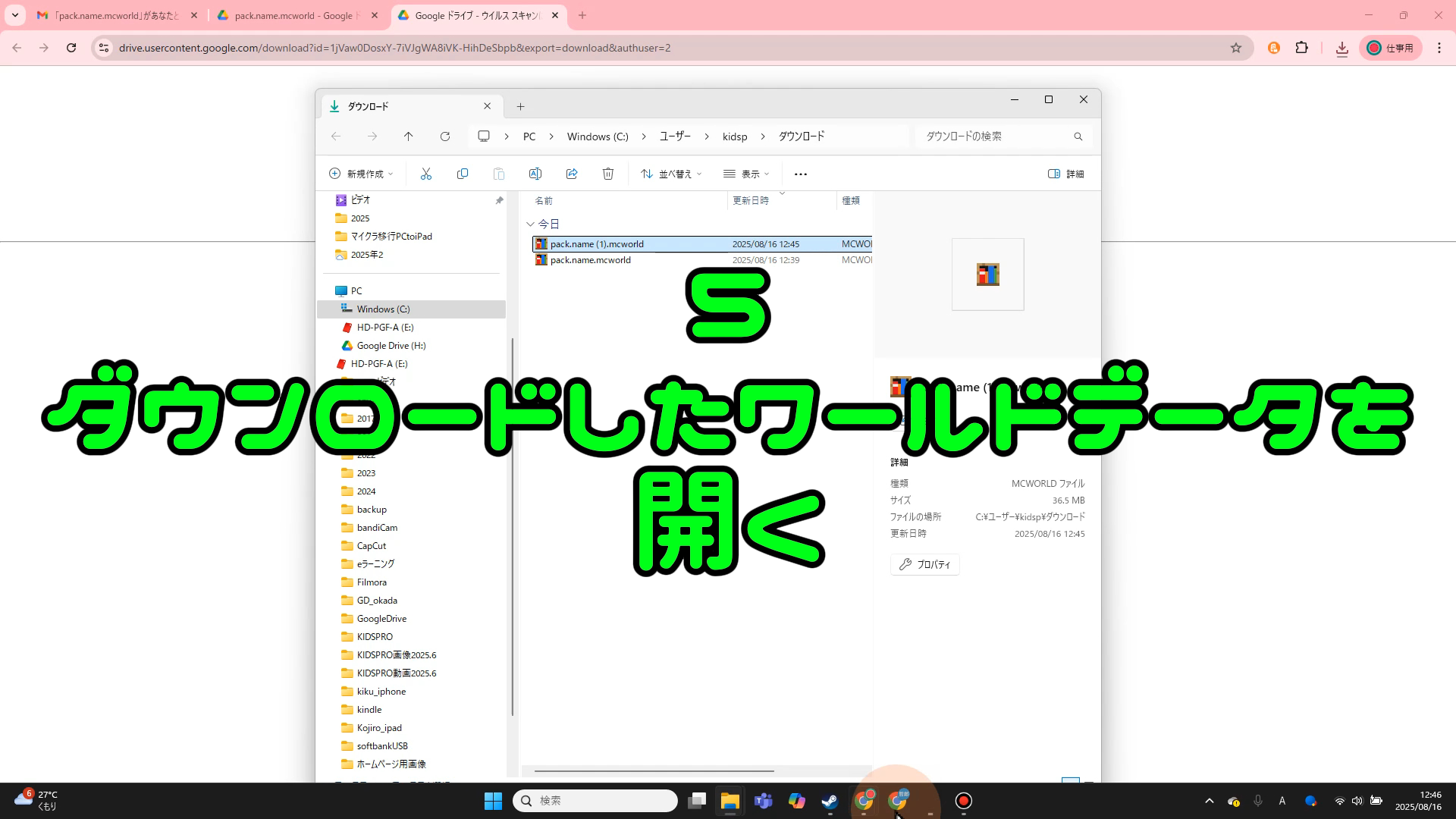
Task: Click the Share icon in toolbar
Action: 572,174
